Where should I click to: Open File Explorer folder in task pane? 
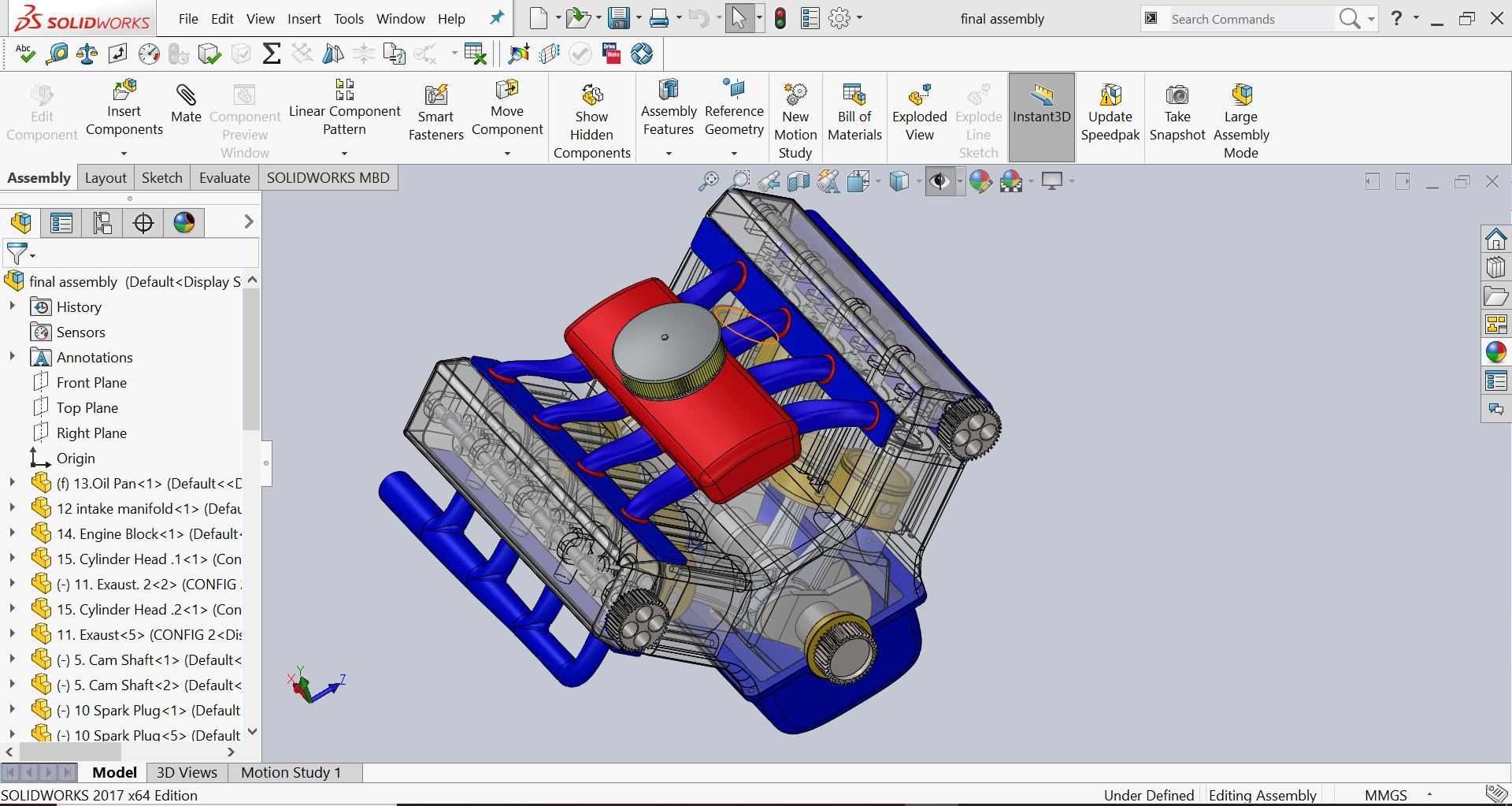pyautogui.click(x=1495, y=297)
